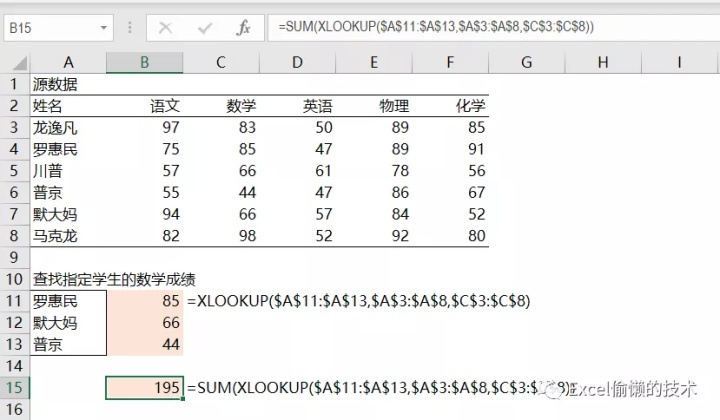Select row 1 header

pos(14,84)
